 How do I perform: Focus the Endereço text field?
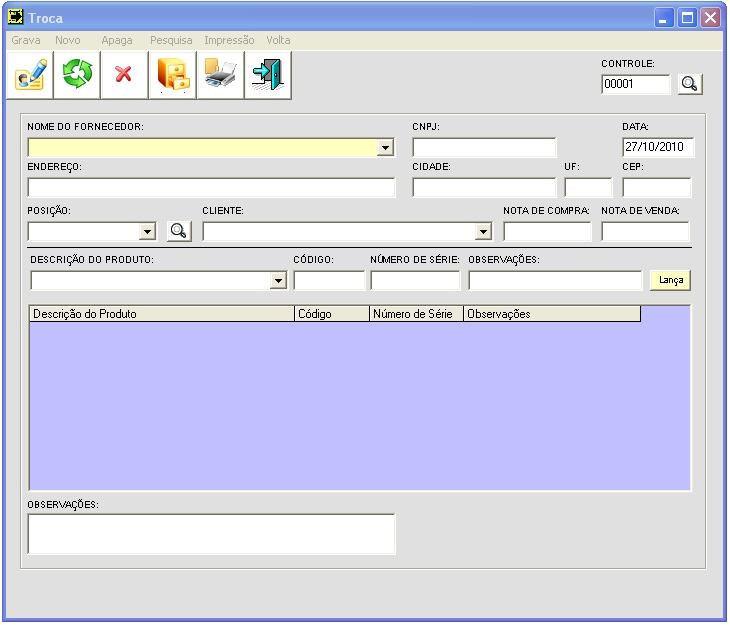[212, 188]
